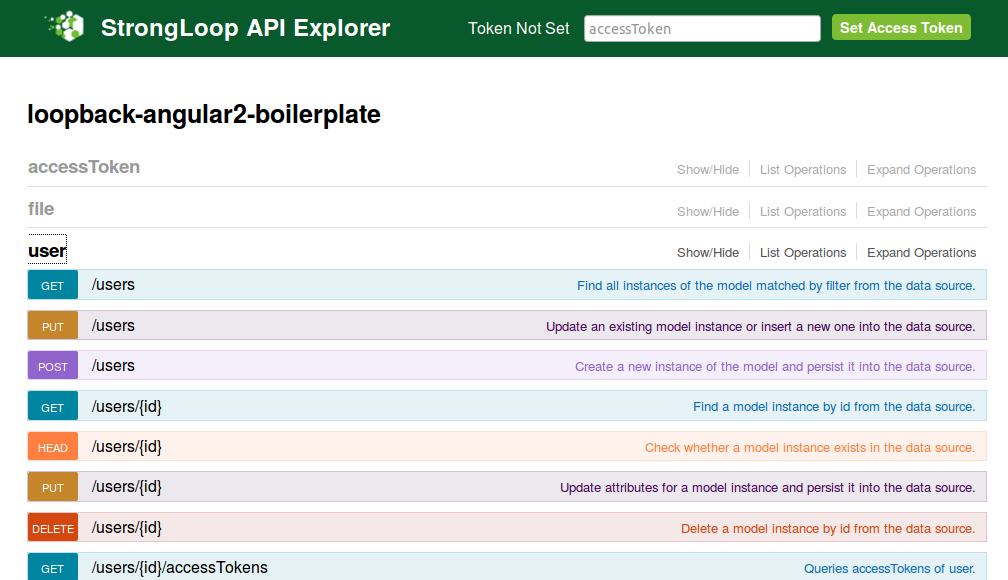List Operations for accessToken
Viewport: 1008px width, 580px height.
click(803, 170)
